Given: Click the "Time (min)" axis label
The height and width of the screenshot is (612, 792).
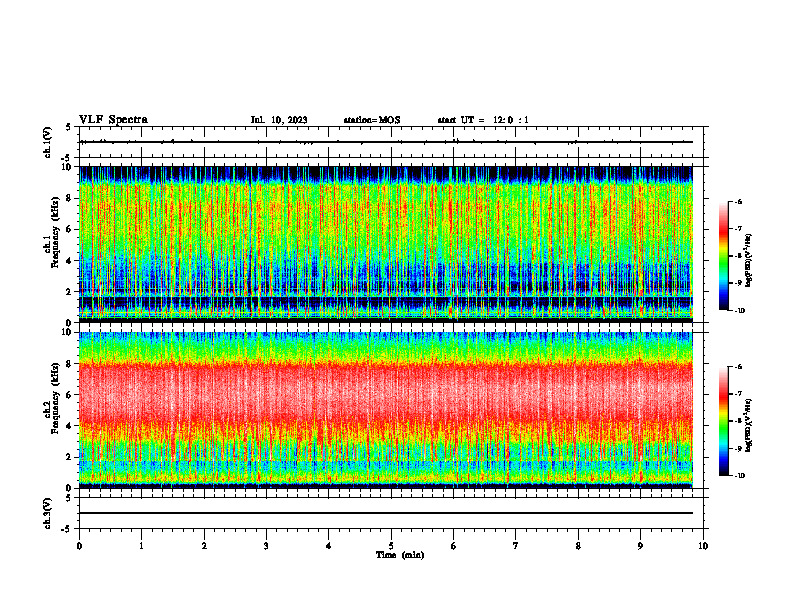Looking at the screenshot, I should (x=400, y=555).
